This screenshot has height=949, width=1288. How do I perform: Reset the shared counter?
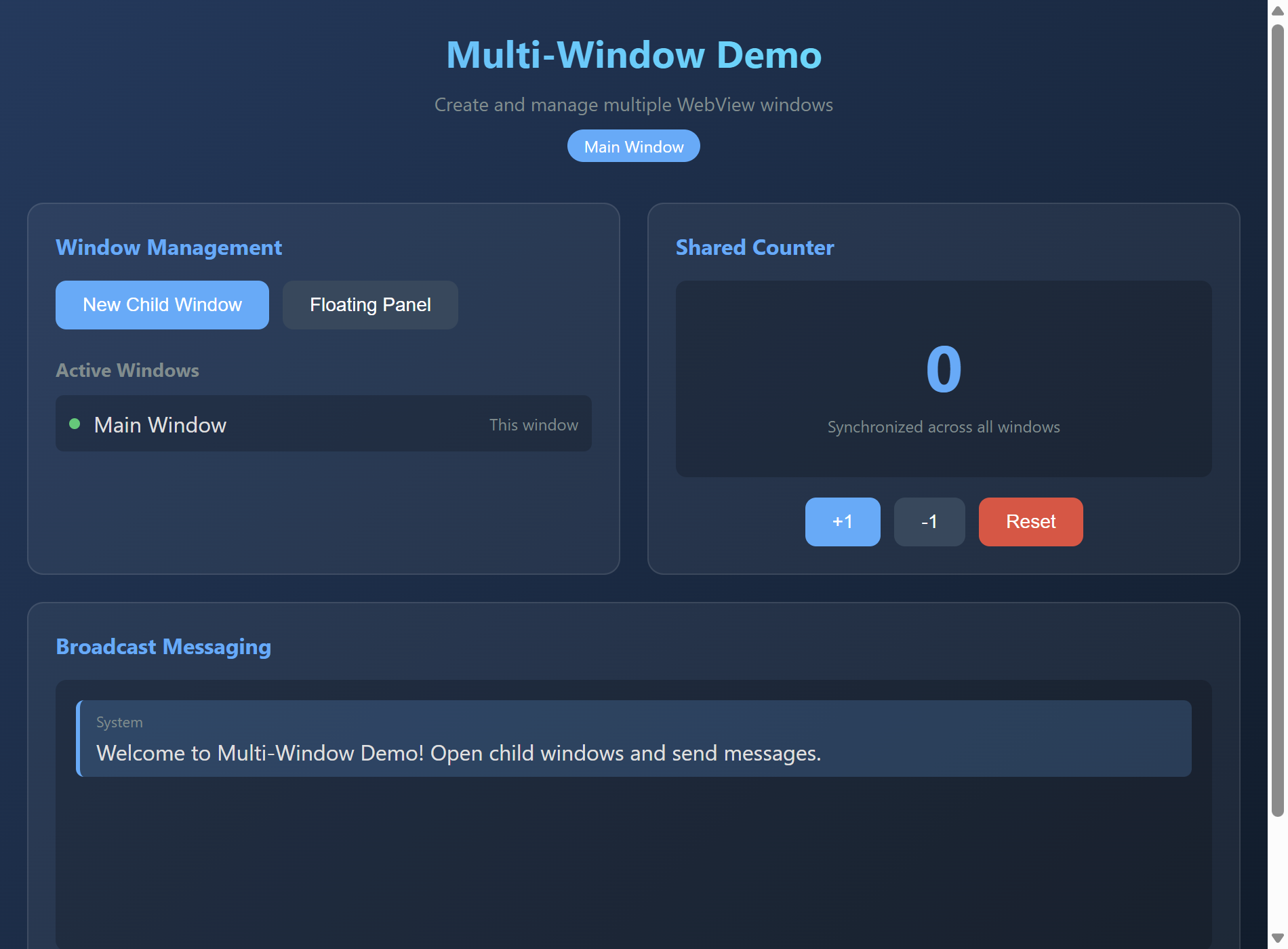1030,522
